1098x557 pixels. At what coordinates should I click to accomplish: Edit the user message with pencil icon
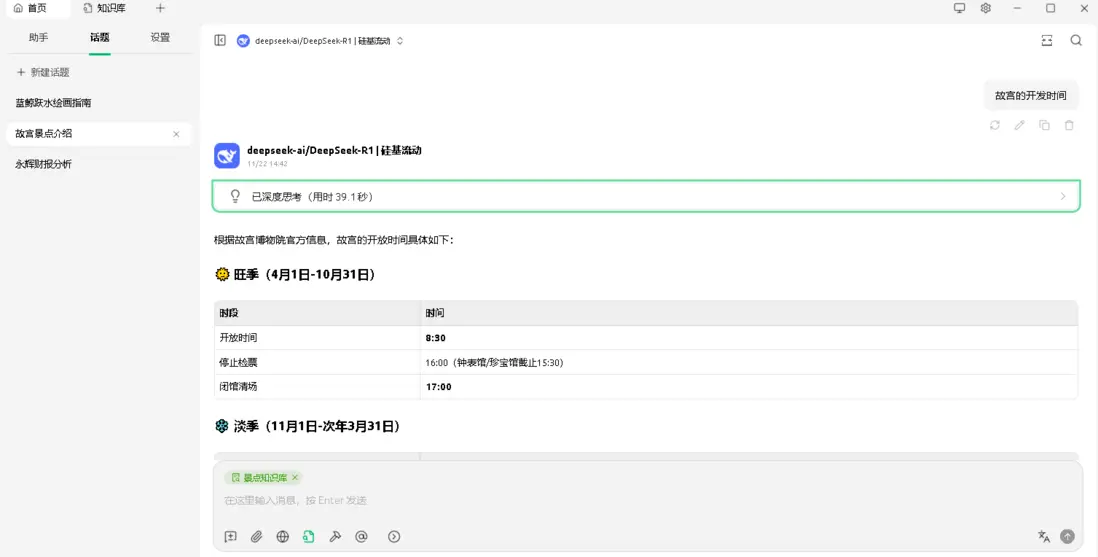[x=1020, y=125]
